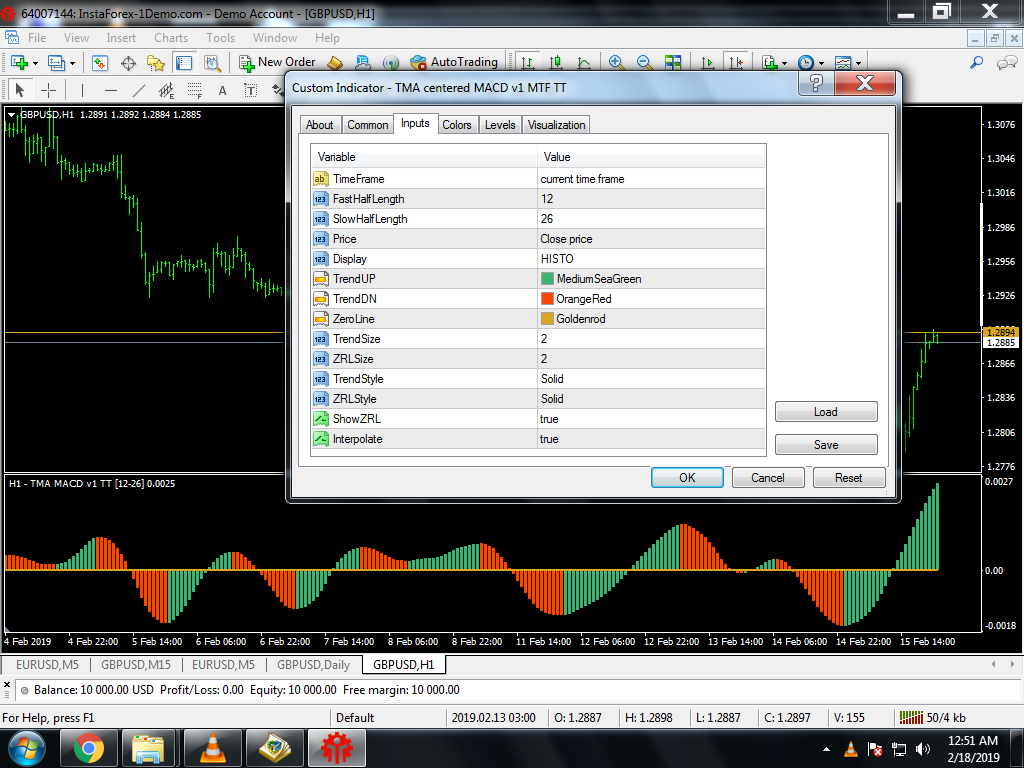The height and width of the screenshot is (768, 1024).
Task: Select the GBPUSD,M15 chart tab
Action: 136,665
